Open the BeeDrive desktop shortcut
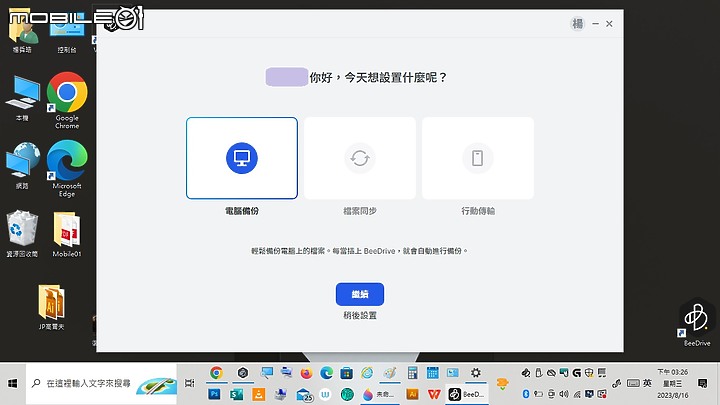Screen dimensions: 720x405 pos(696,322)
